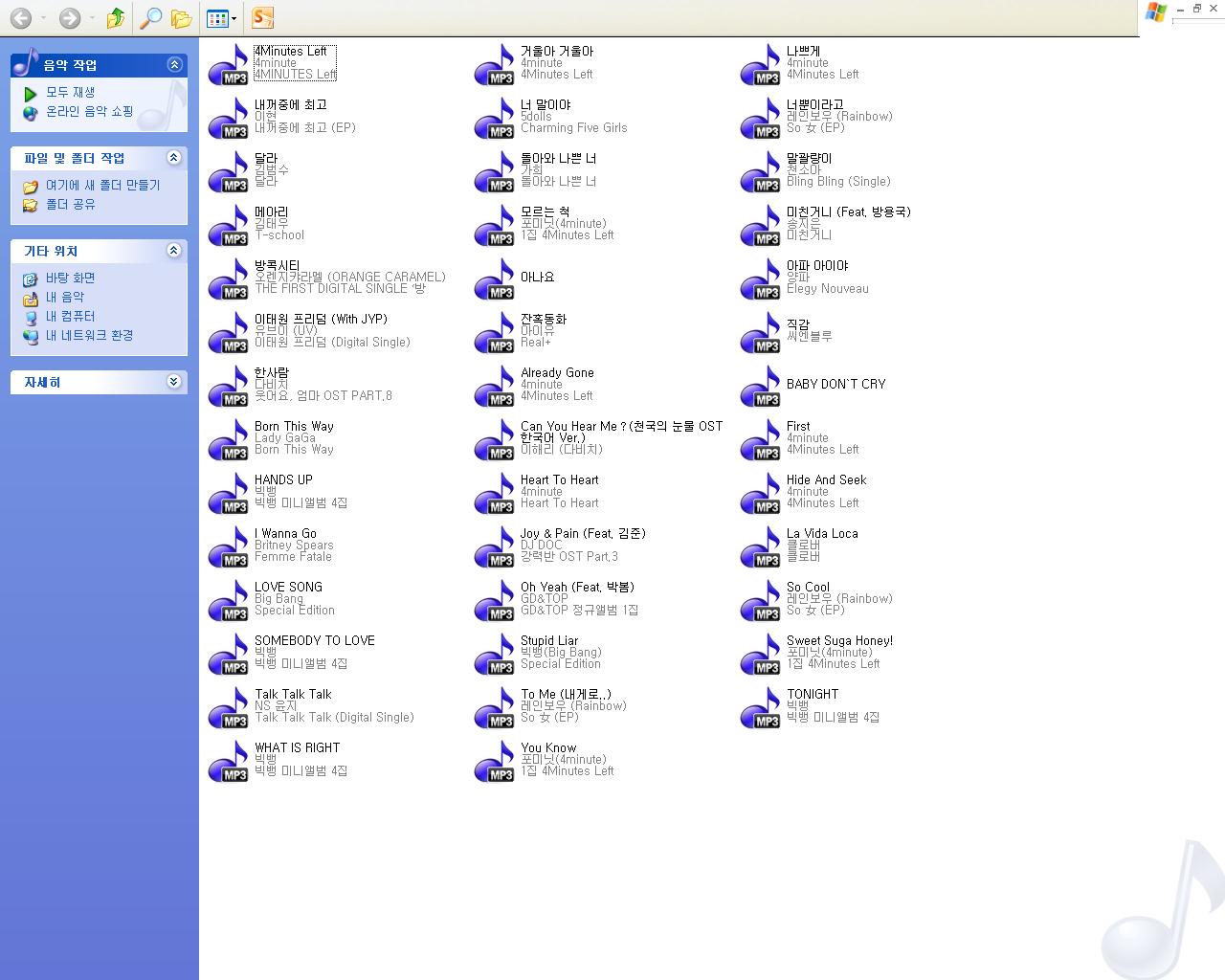Select the 너 말이야 MP3 icon
The height and width of the screenshot is (980, 1225).
tap(495, 118)
